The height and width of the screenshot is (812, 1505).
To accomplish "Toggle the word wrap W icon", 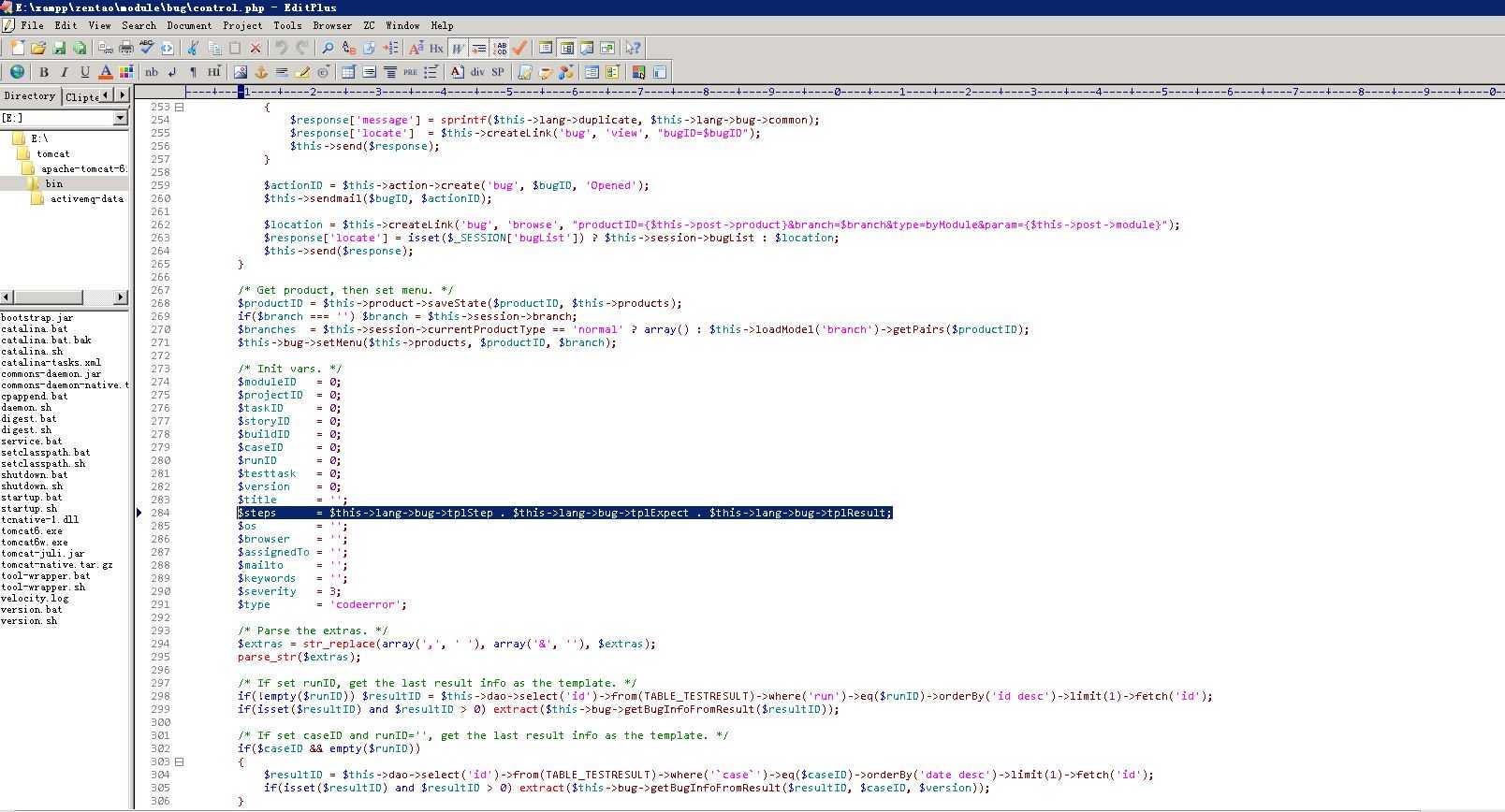I will [x=458, y=48].
